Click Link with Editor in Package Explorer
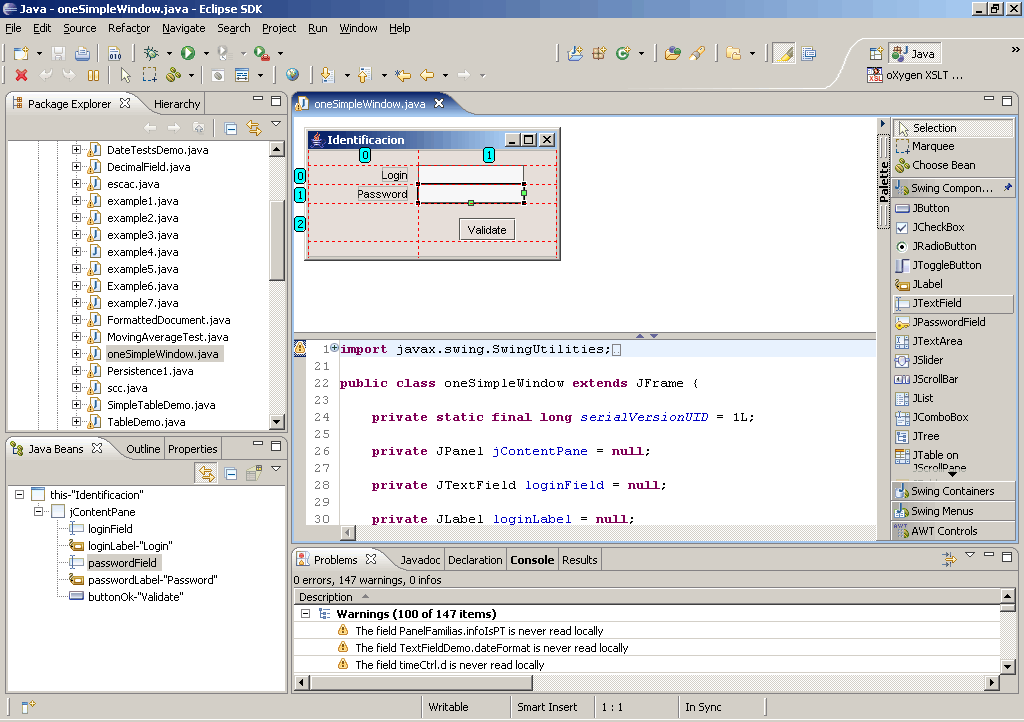1024x722 pixels. pyautogui.click(x=253, y=127)
